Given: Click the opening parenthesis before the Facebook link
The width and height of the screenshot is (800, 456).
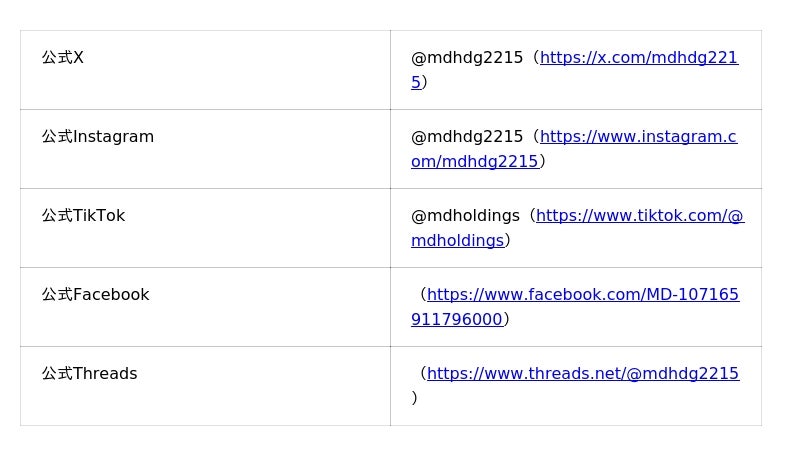Looking at the screenshot, I should (x=422, y=295).
